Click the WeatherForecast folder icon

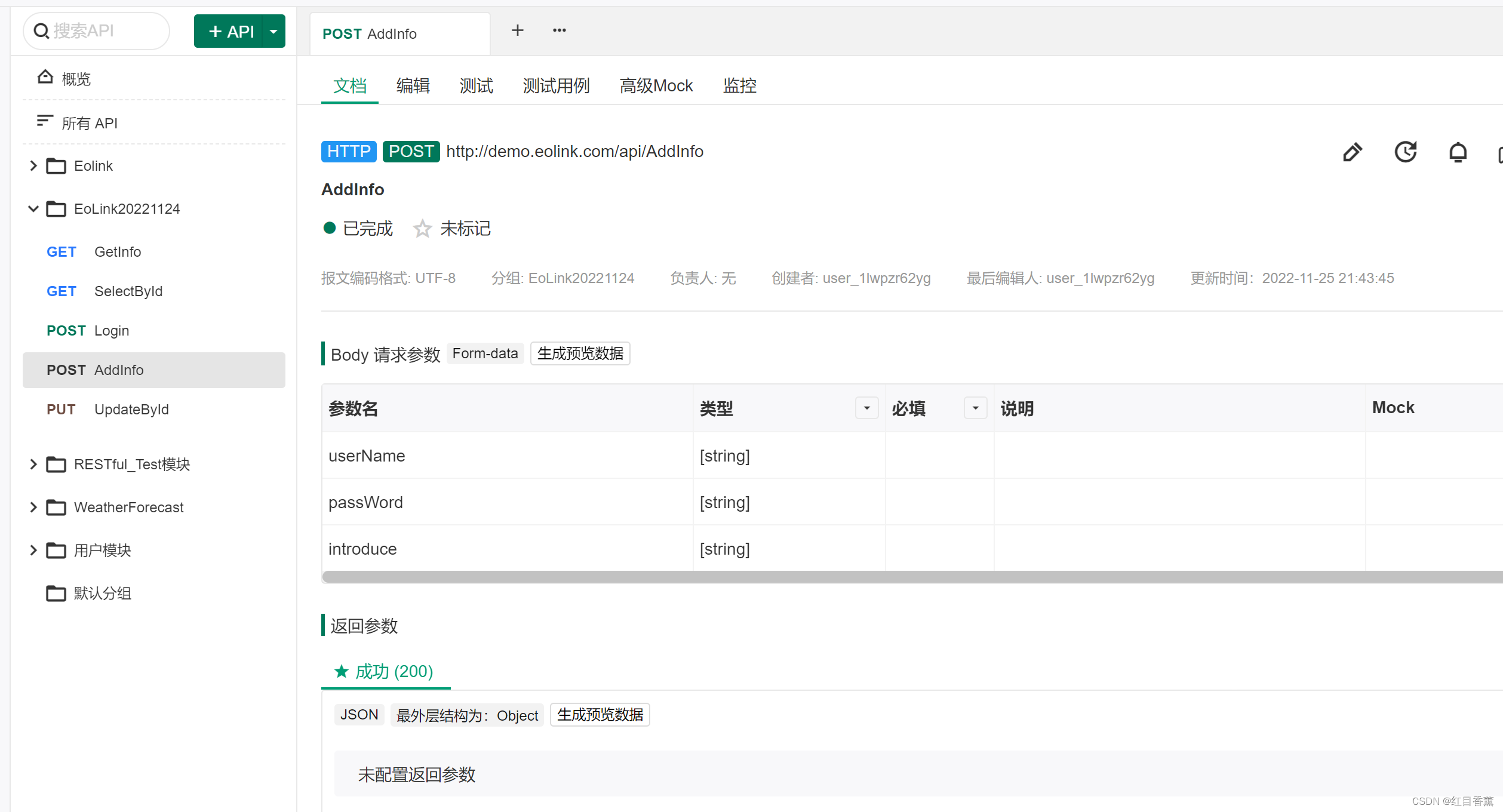pyautogui.click(x=56, y=507)
